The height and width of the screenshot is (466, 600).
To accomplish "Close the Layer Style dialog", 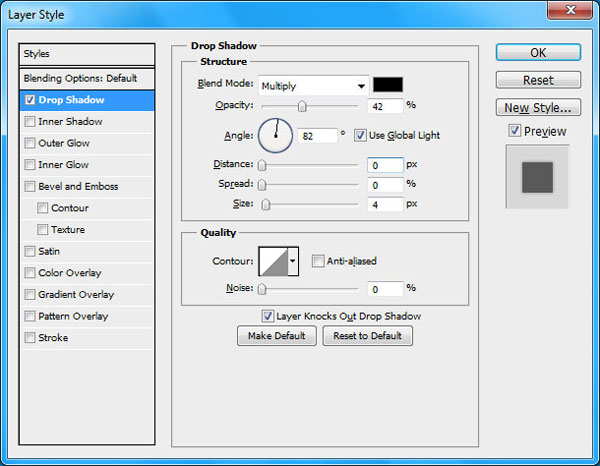I will (570, 10).
